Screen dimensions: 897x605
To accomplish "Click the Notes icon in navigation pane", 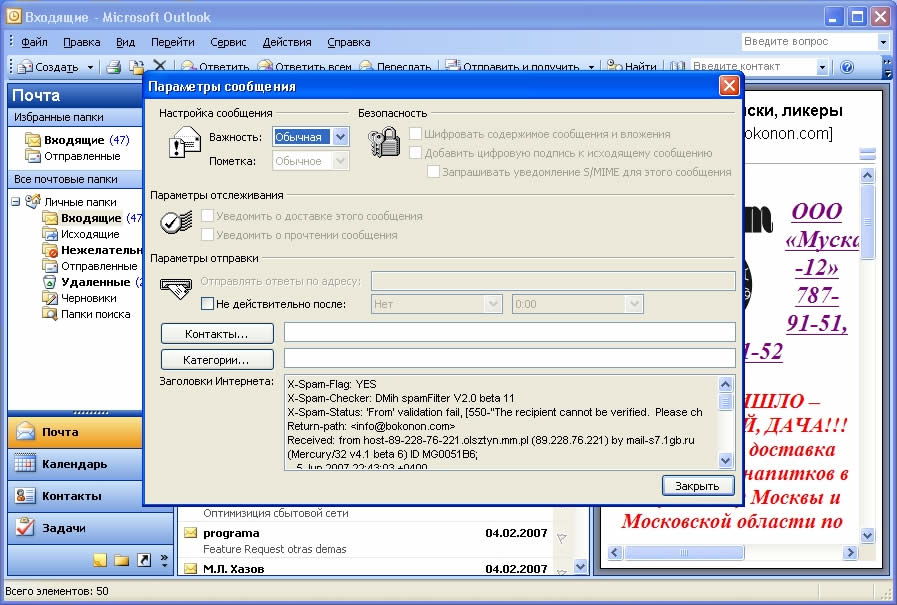I will [x=100, y=560].
